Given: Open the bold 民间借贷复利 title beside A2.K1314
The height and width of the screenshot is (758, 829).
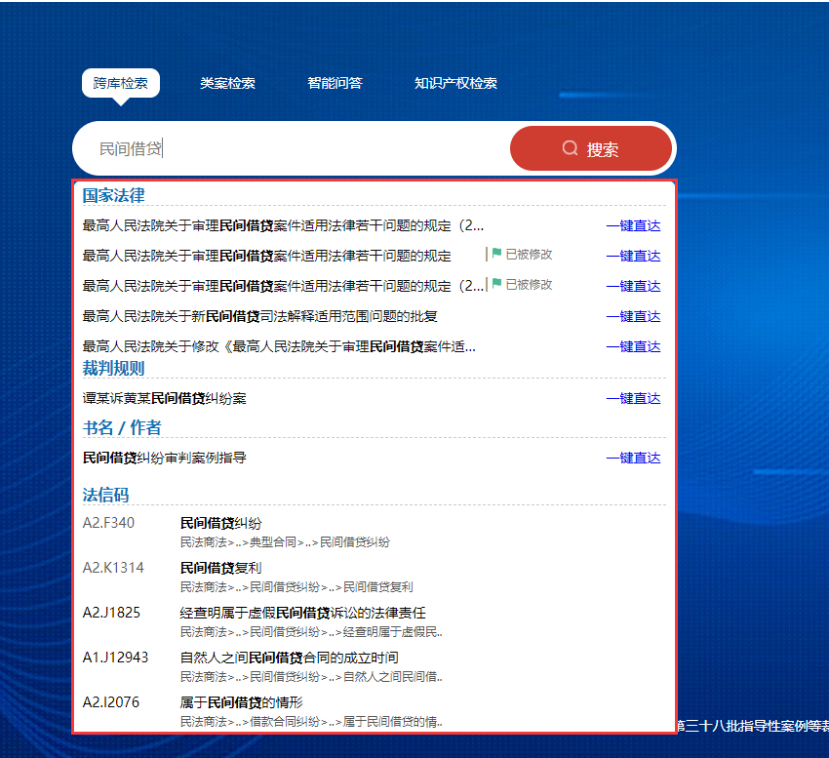Looking at the screenshot, I should (x=221, y=568).
